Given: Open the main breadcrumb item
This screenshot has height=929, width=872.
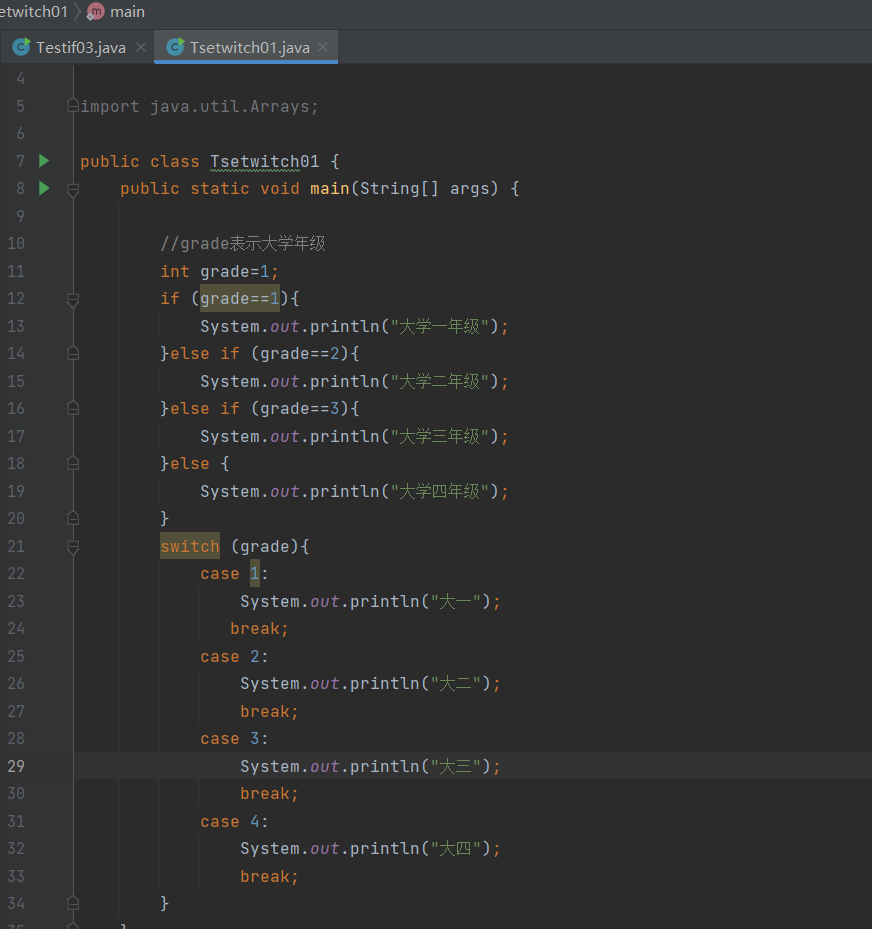Looking at the screenshot, I should [127, 12].
